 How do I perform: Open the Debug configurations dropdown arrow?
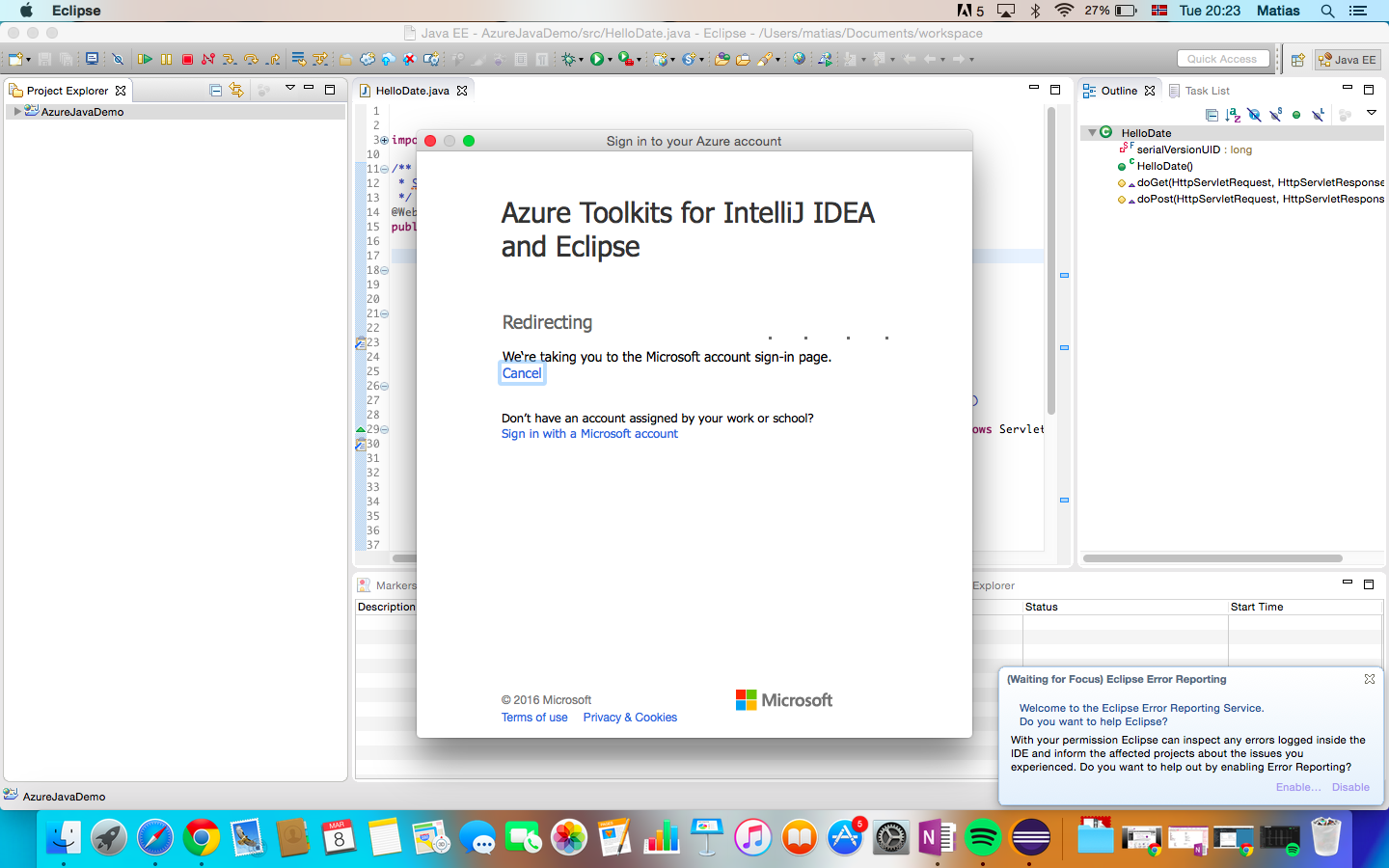point(581,60)
